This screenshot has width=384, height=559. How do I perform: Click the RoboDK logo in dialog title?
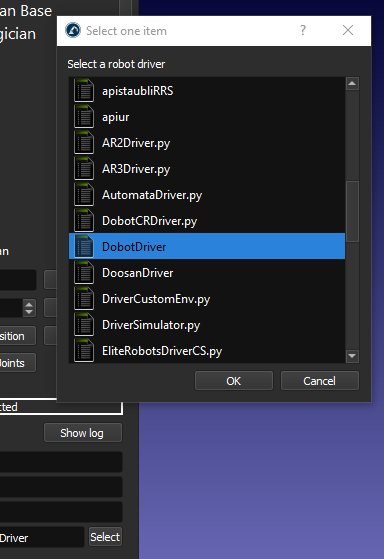coord(73,31)
